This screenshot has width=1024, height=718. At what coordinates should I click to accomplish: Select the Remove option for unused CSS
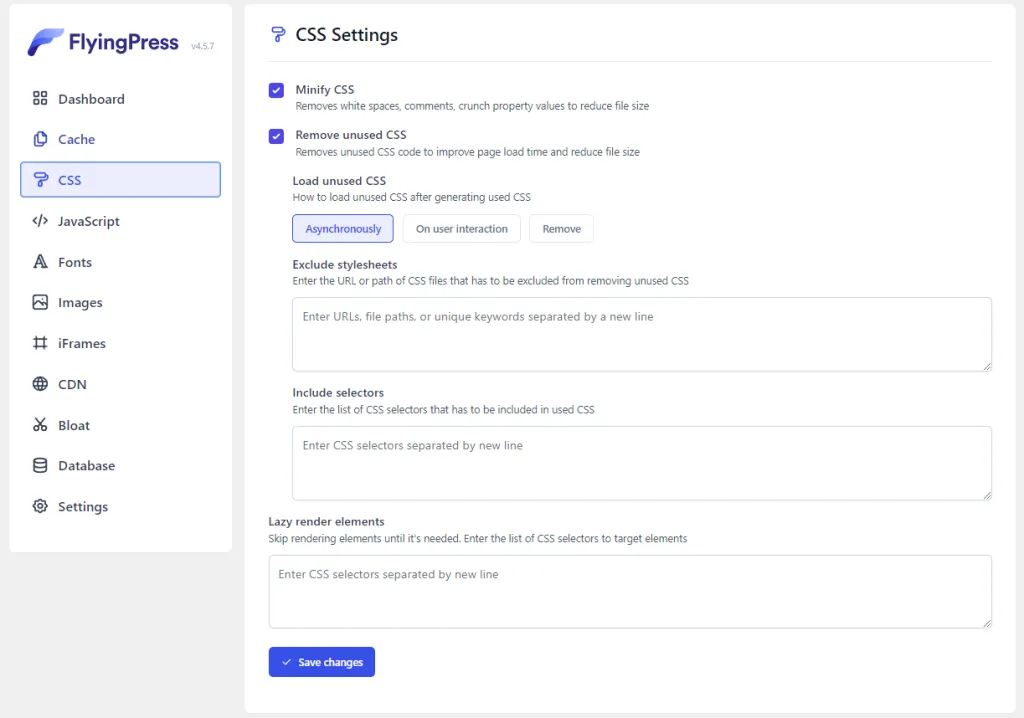[x=561, y=229]
